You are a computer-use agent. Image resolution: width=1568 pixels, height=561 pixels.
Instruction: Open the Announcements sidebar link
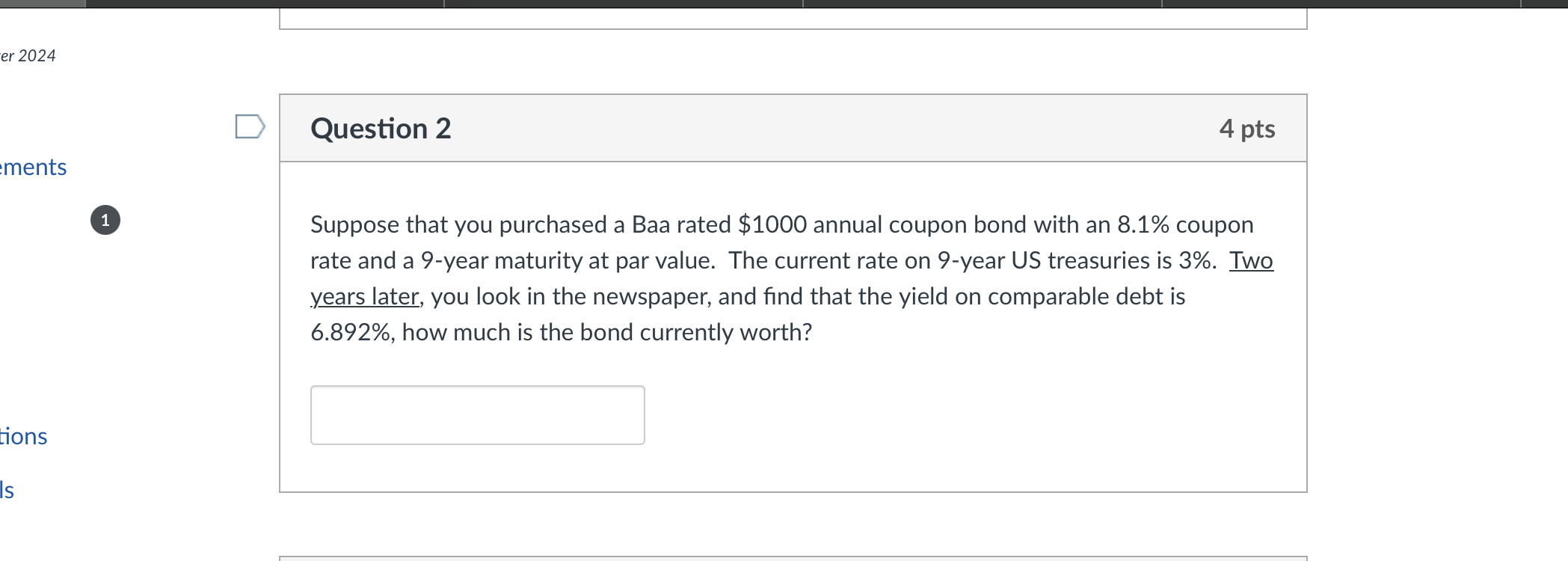click(34, 168)
